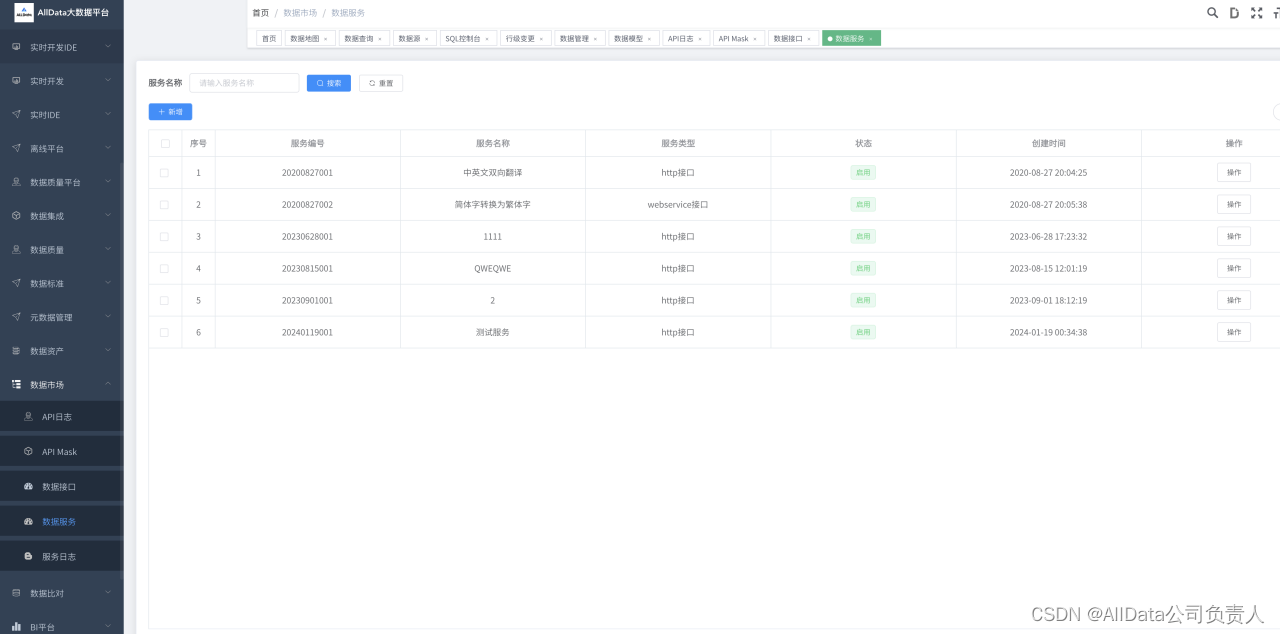Close the 数据模型 tab

(649, 39)
